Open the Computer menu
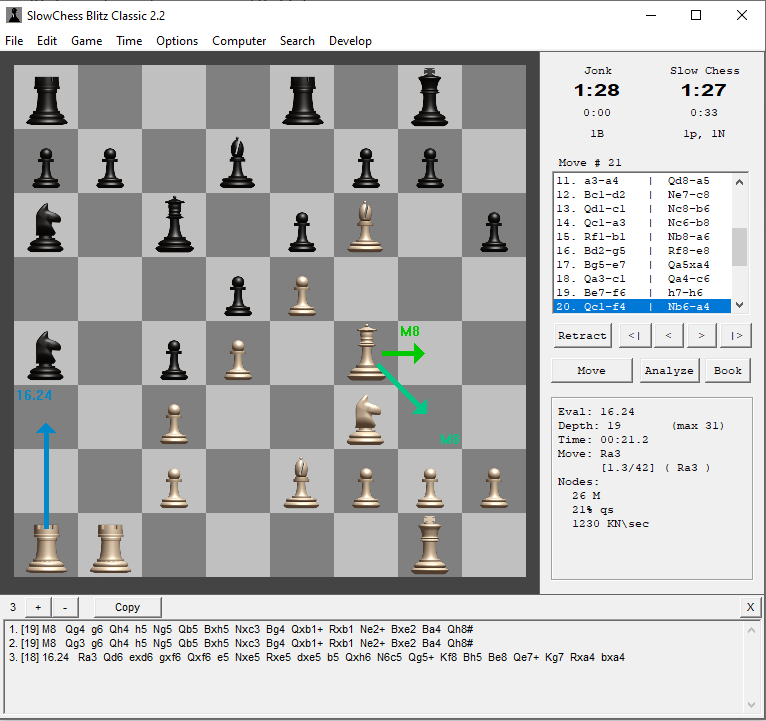The image size is (766, 721). [x=239, y=41]
